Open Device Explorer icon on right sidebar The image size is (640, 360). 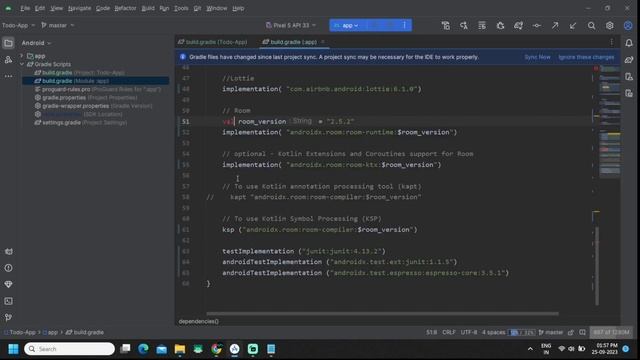pos(629,76)
